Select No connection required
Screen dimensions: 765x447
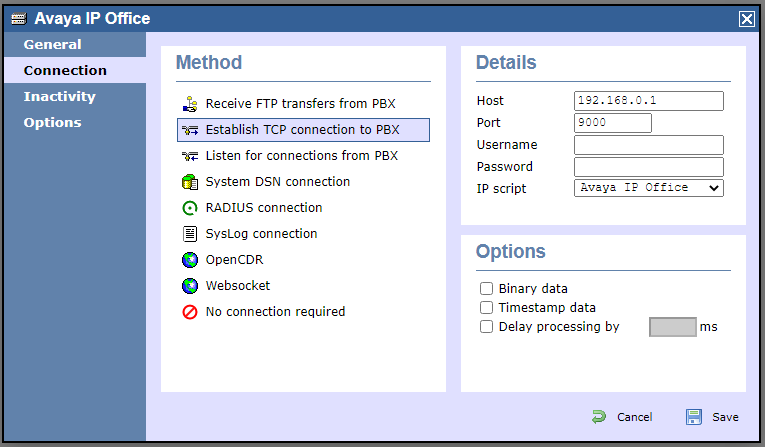pyautogui.click(x=303, y=312)
